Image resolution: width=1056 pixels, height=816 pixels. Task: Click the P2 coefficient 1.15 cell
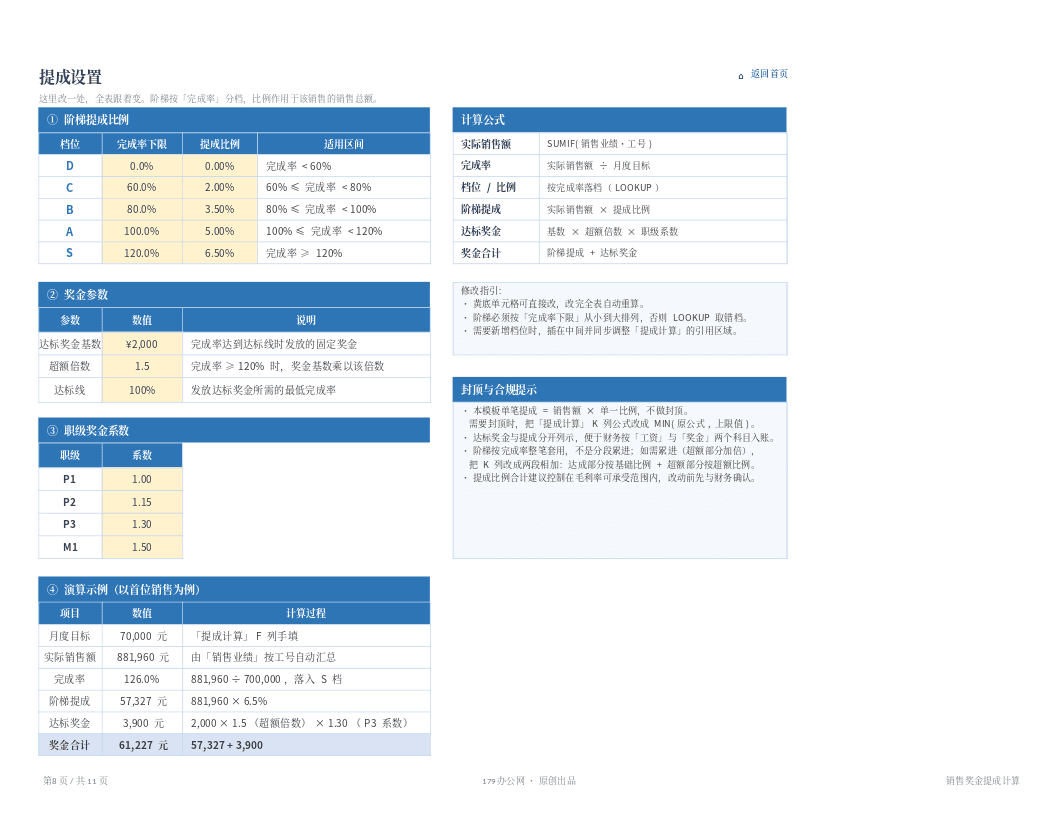pyautogui.click(x=142, y=502)
